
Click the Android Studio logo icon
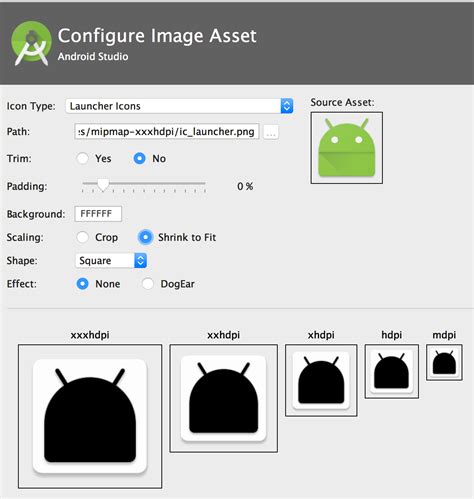[x=31, y=44]
